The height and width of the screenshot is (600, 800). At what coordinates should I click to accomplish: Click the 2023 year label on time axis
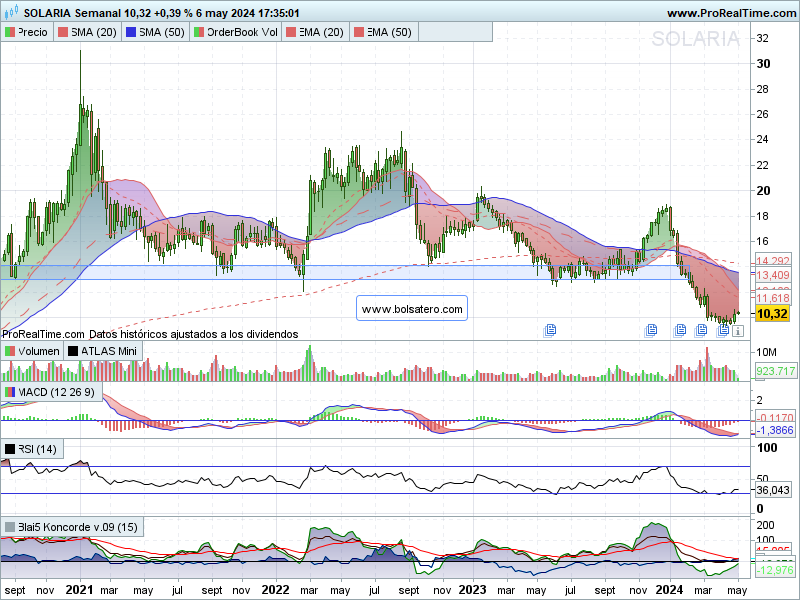(x=472, y=590)
